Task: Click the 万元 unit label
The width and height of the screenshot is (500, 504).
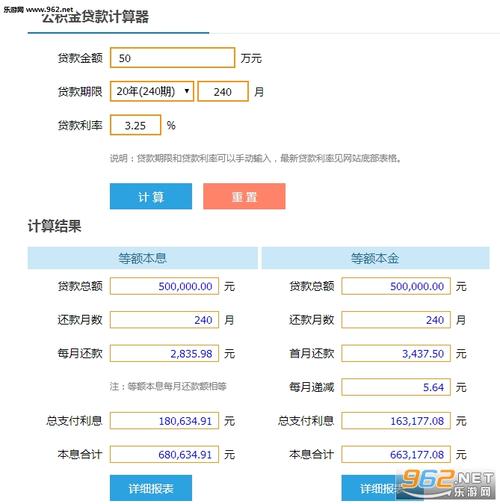Action: pyautogui.click(x=251, y=58)
